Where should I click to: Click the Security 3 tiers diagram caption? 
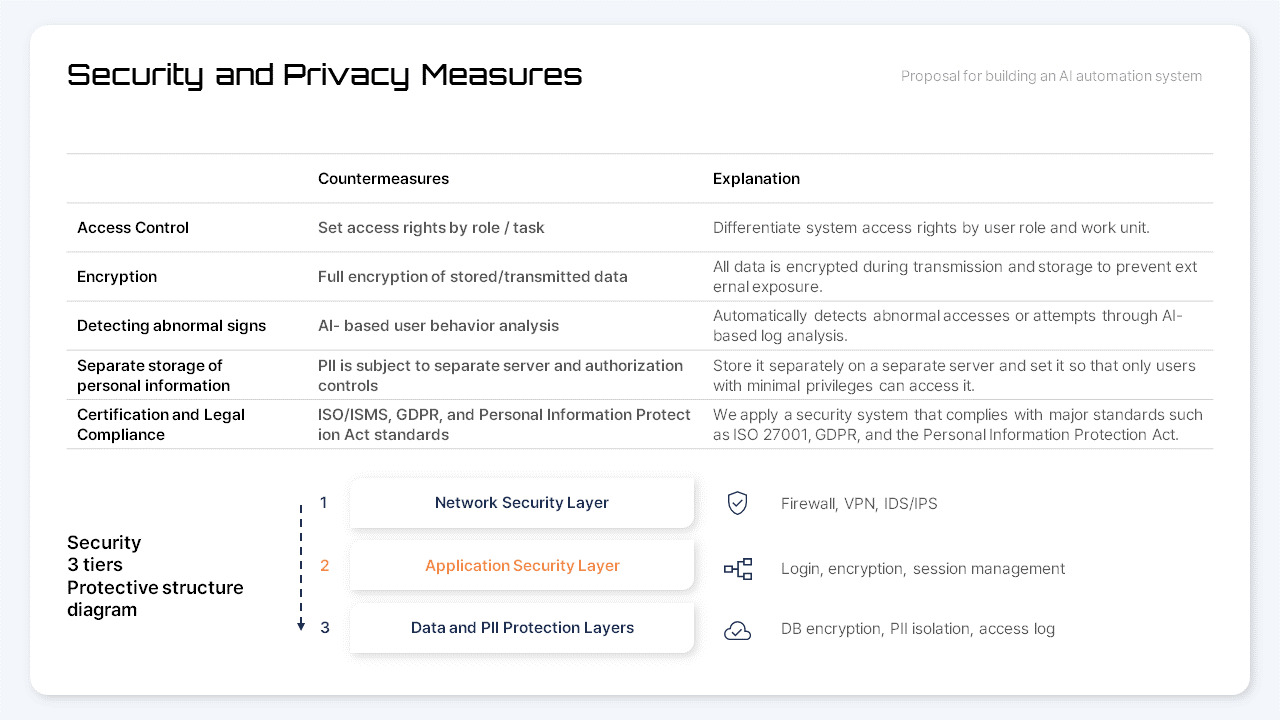click(x=155, y=576)
